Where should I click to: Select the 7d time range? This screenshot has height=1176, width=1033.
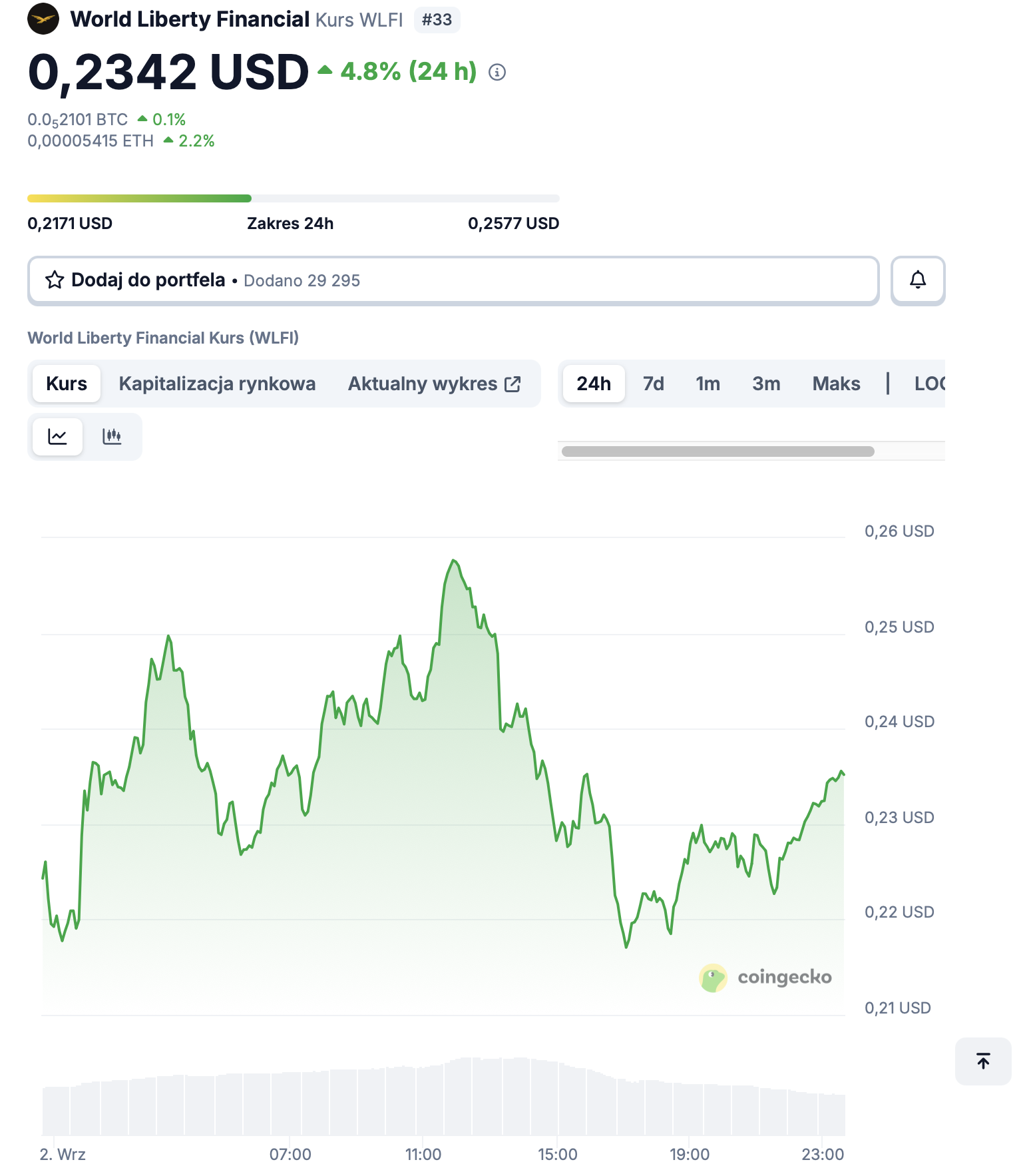(x=654, y=384)
